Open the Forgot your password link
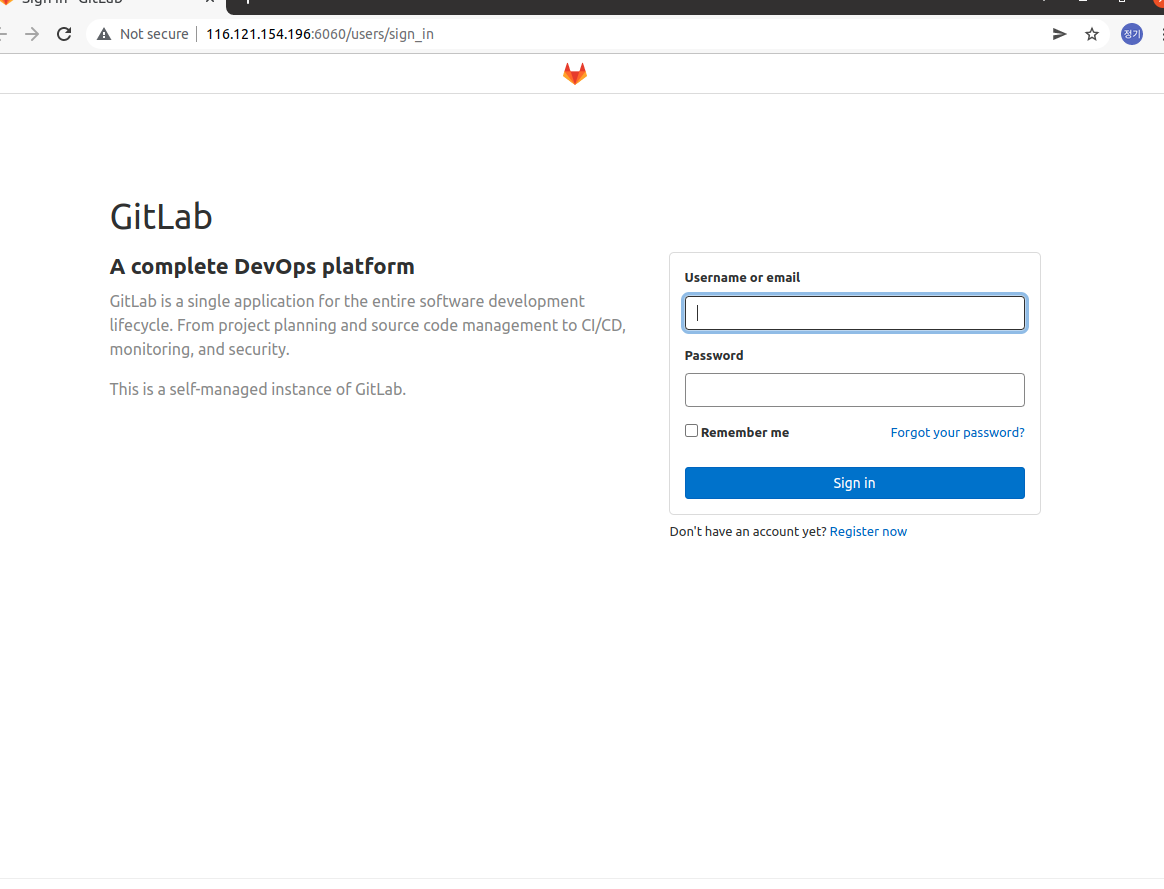 pos(957,433)
